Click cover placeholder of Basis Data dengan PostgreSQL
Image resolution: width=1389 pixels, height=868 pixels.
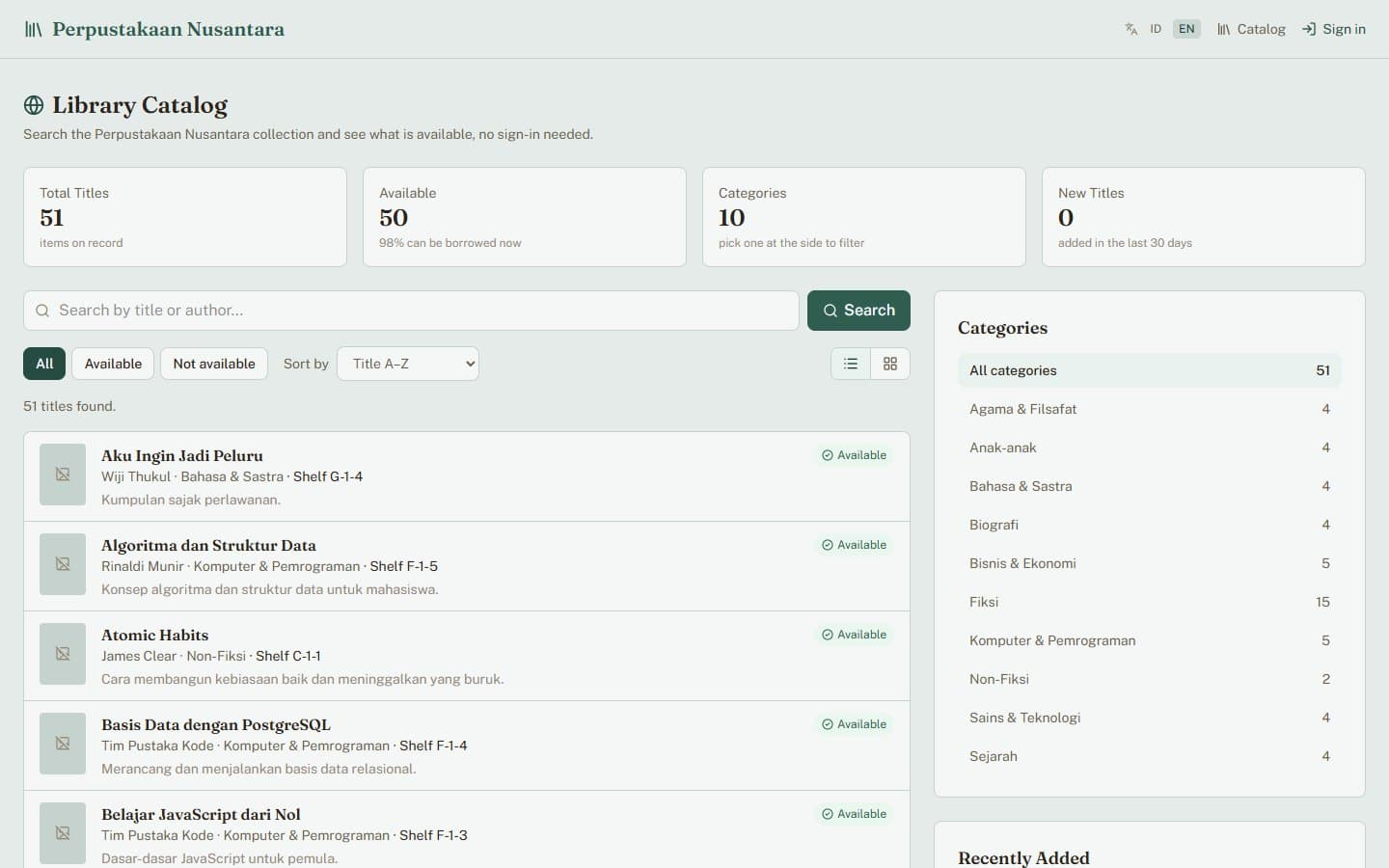tap(63, 744)
